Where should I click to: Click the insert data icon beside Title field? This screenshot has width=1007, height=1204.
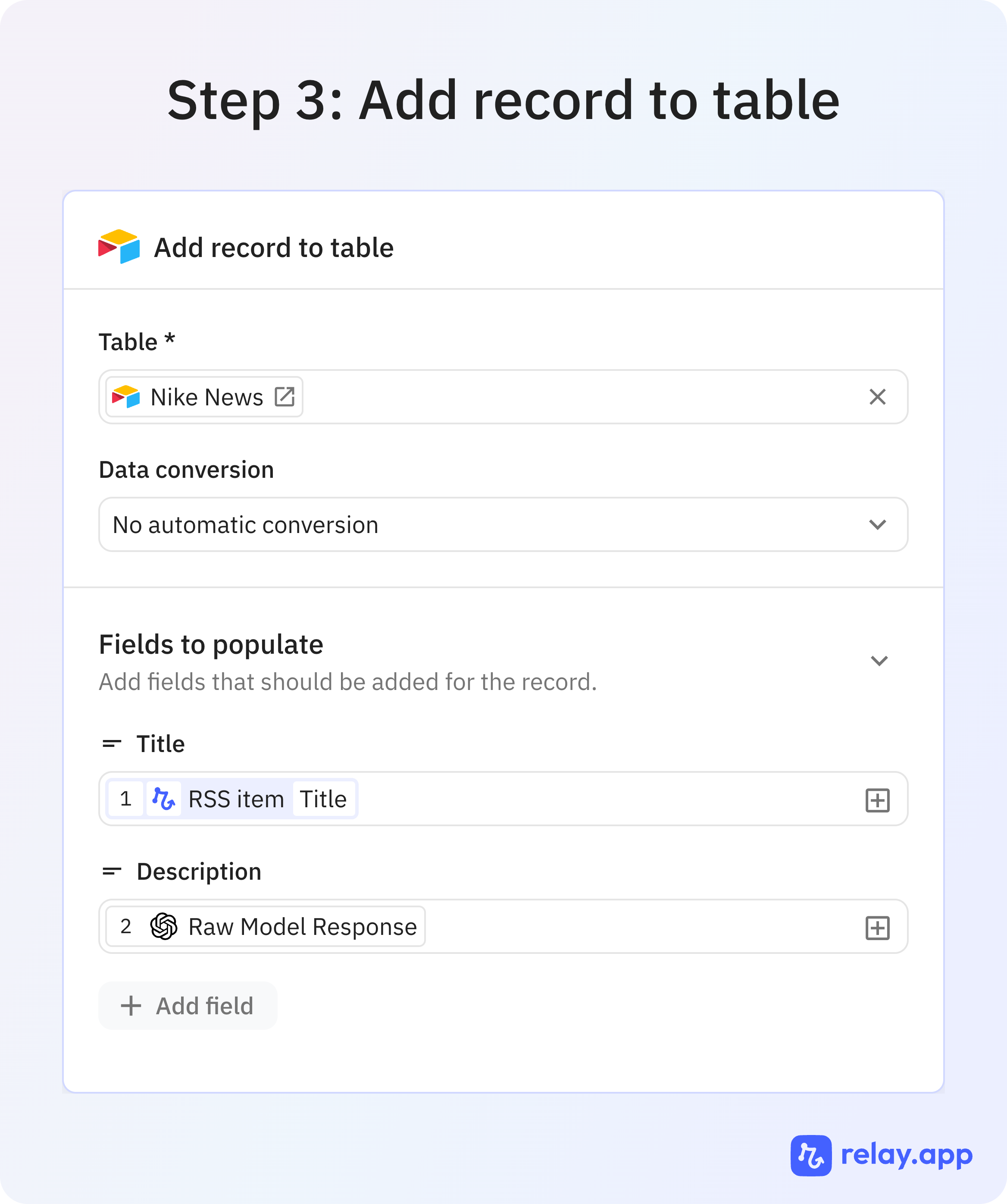tap(878, 800)
